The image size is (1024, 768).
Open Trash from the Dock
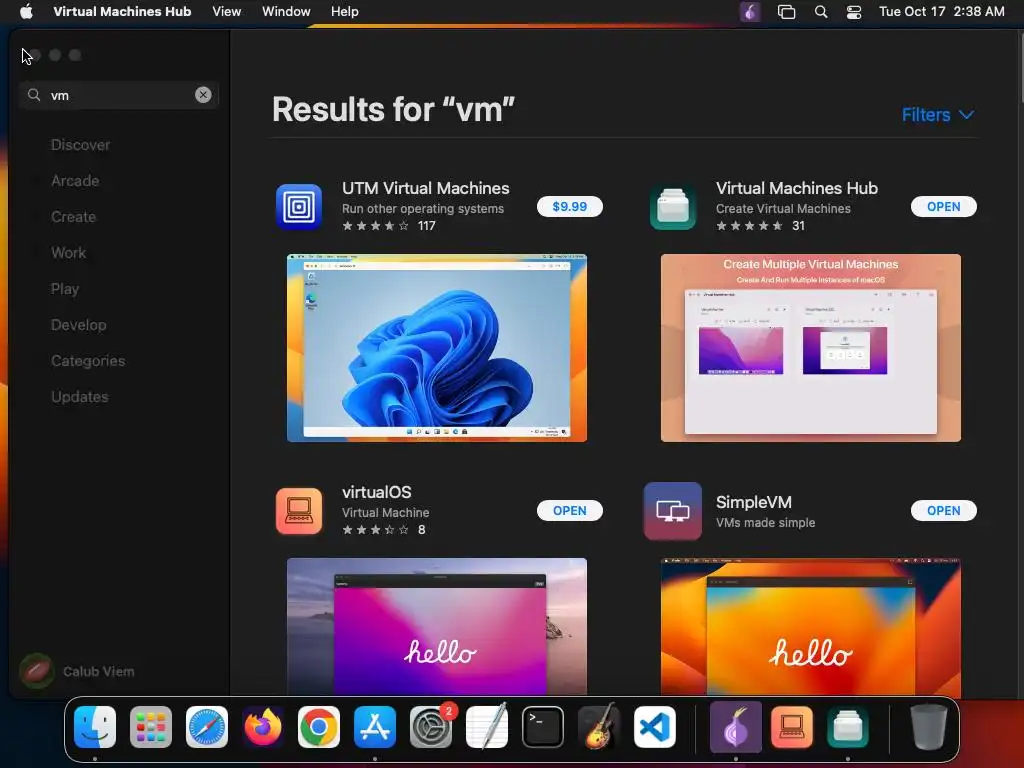pos(929,726)
